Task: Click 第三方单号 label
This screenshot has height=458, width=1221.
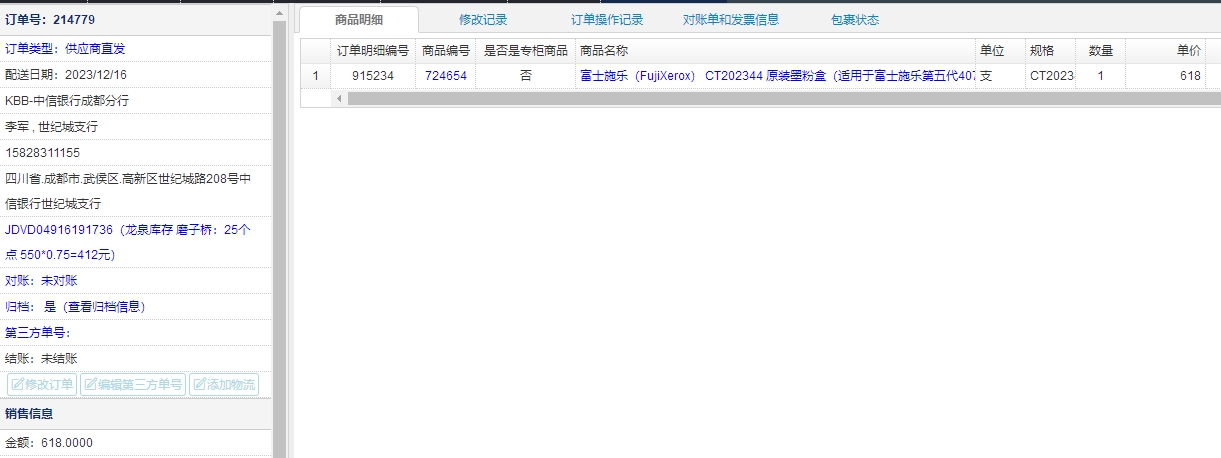Action: click(38, 333)
